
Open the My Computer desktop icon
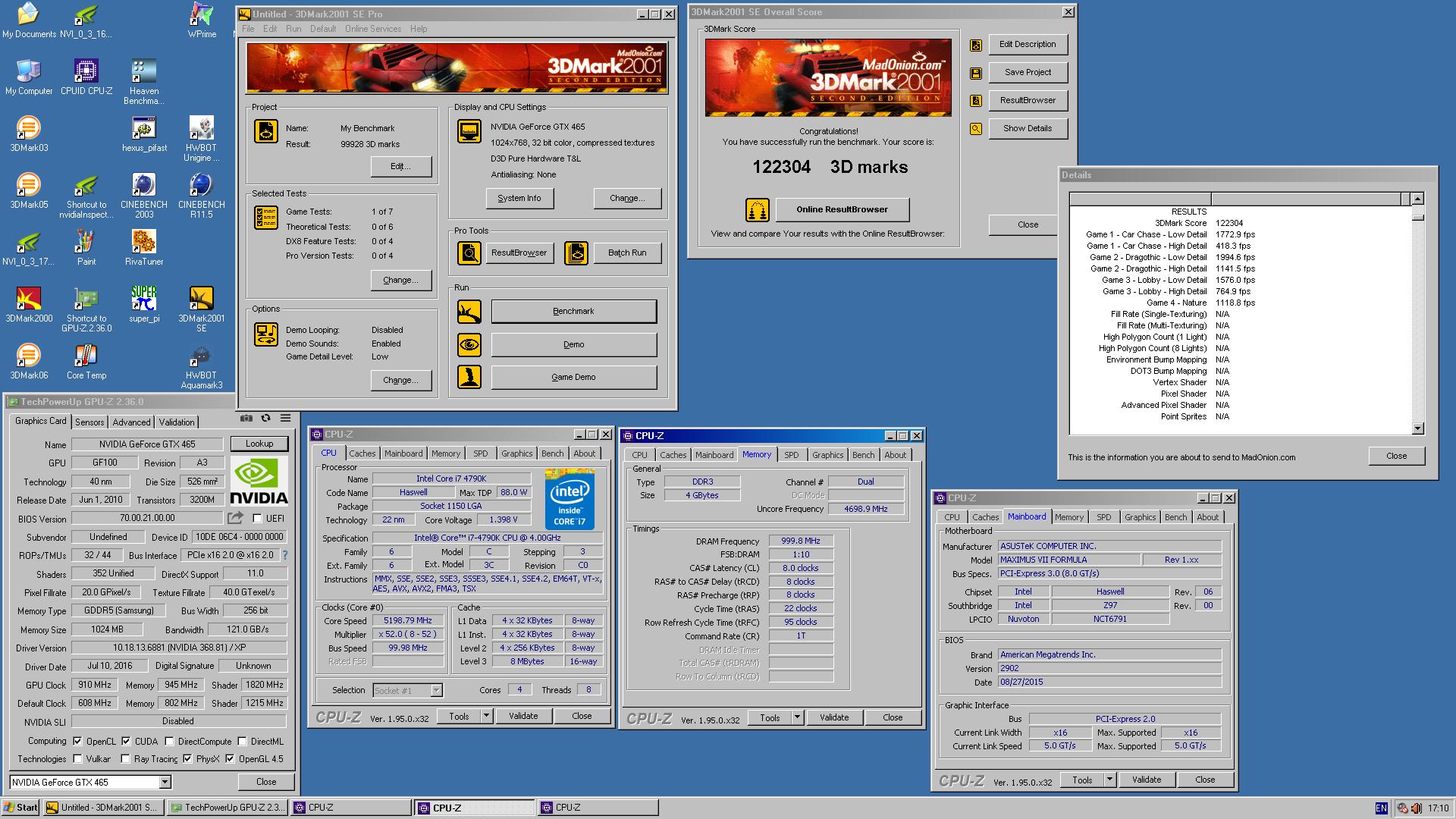29,77
